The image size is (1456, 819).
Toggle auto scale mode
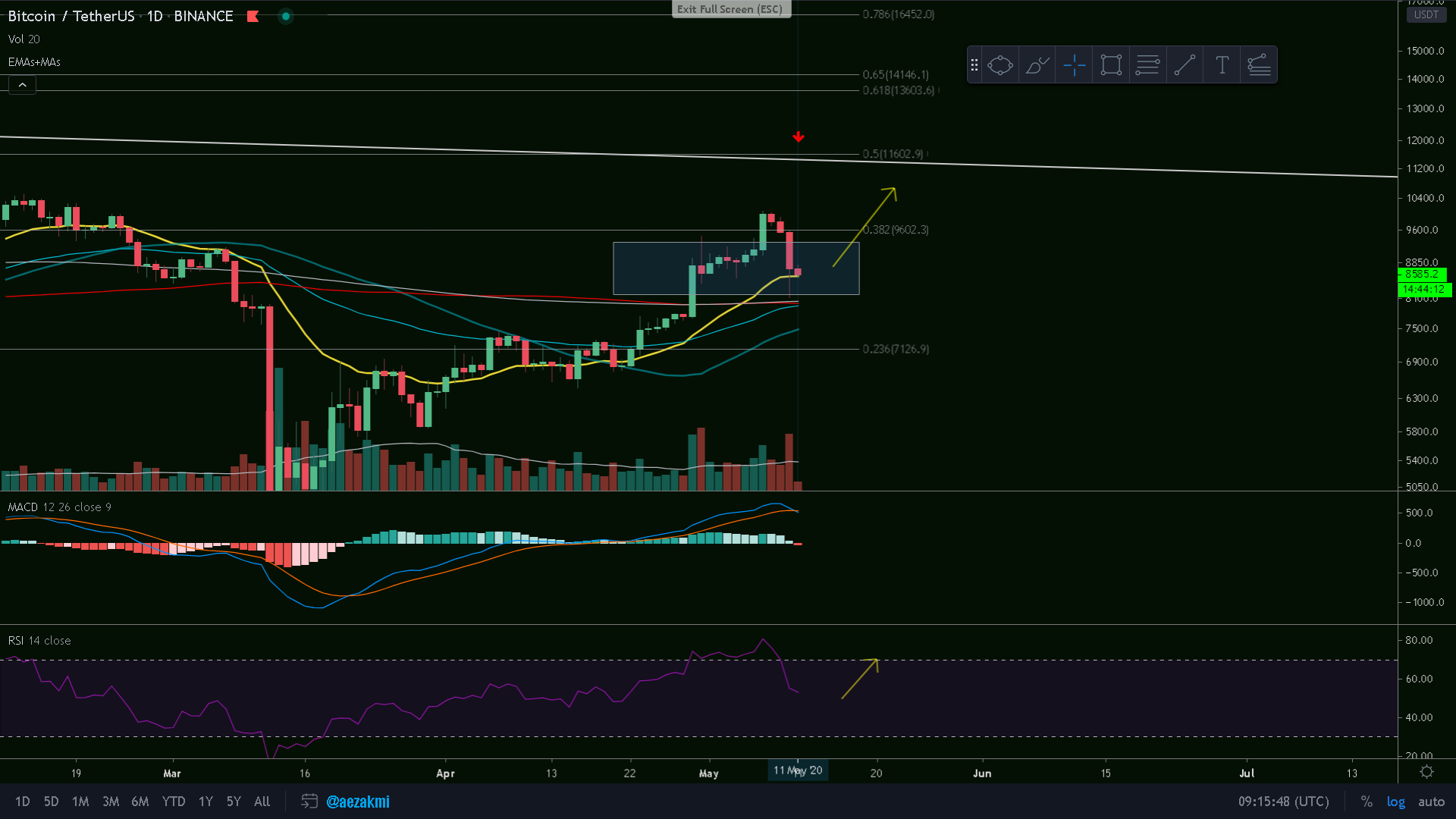[x=1431, y=802]
